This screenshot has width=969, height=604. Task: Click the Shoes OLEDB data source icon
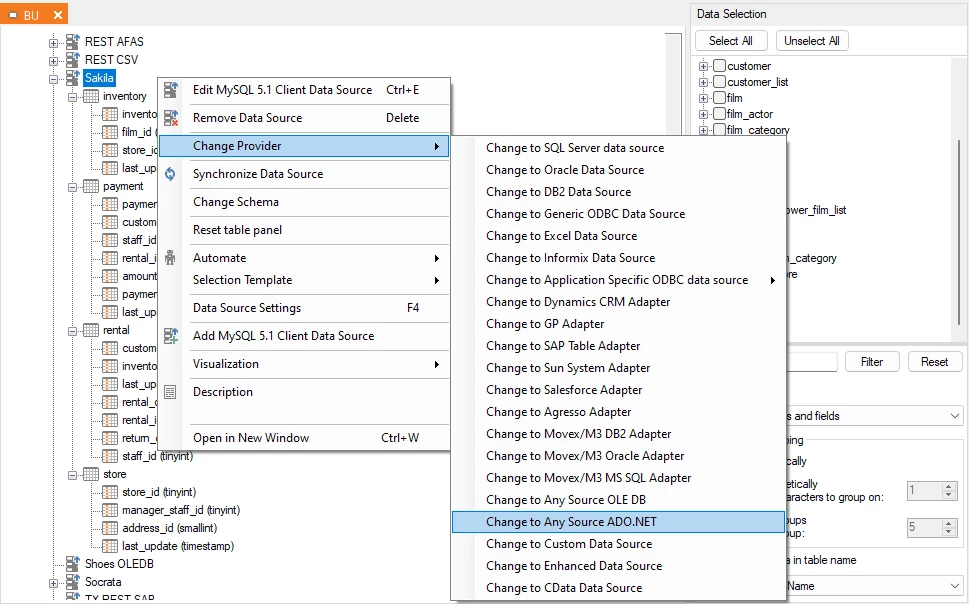pos(72,564)
